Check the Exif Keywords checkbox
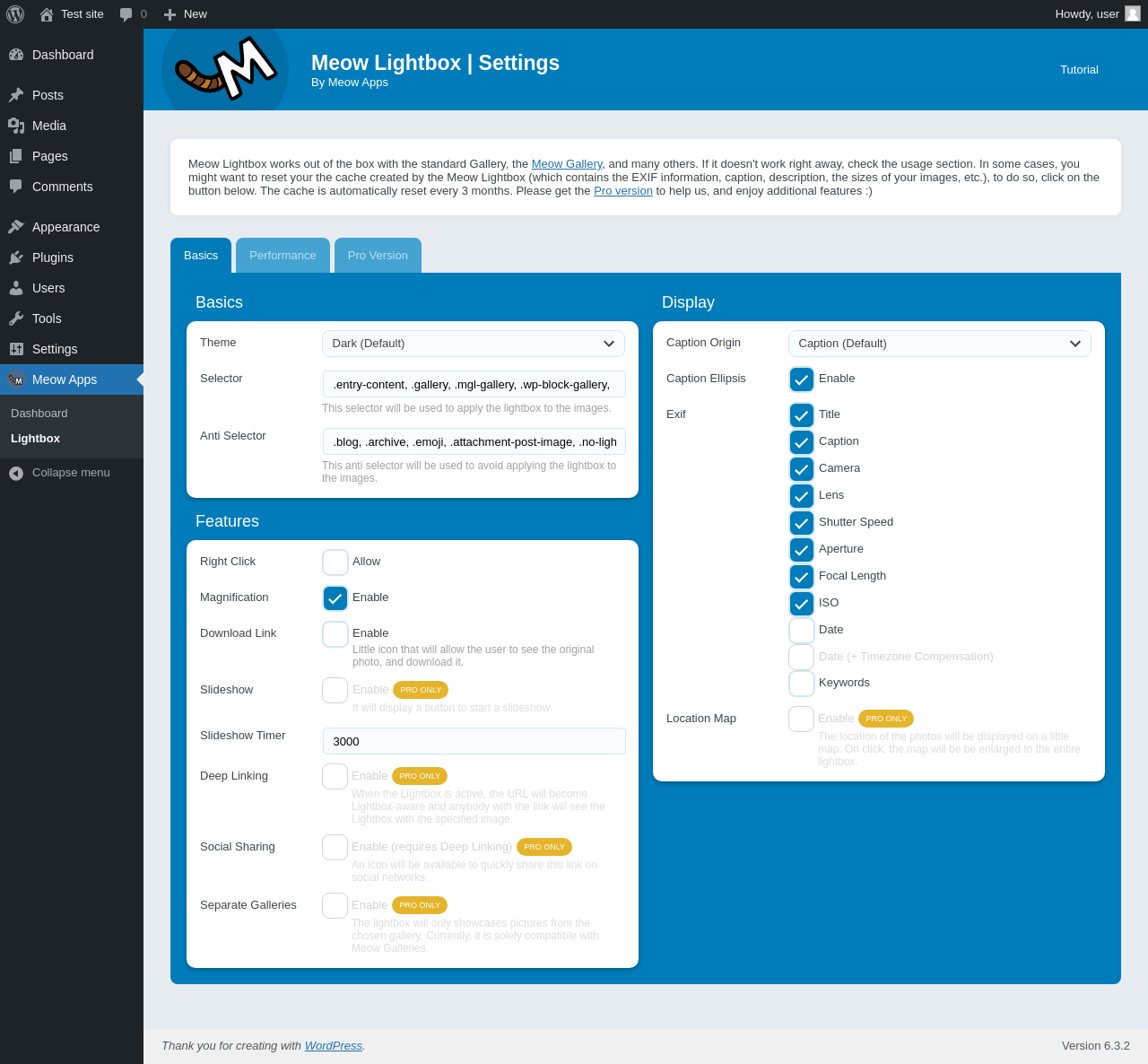Image resolution: width=1148 pixels, height=1064 pixels. pyautogui.click(x=802, y=684)
